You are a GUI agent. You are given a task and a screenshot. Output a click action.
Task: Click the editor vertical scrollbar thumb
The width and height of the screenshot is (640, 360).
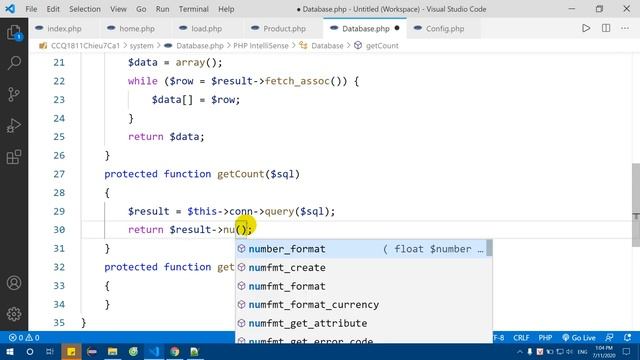click(x=636, y=205)
